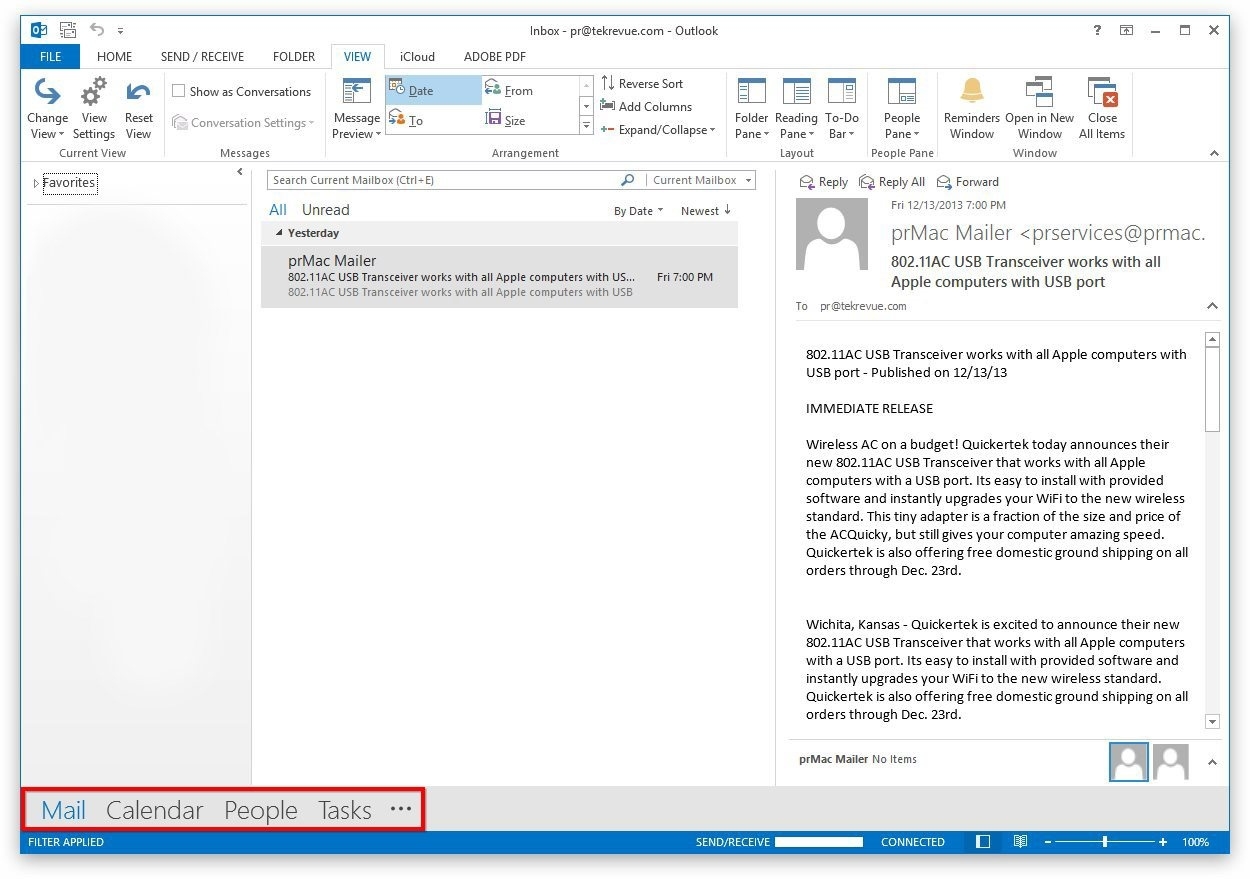1250x879 pixels.
Task: Click Add Columns
Action: [x=646, y=106]
